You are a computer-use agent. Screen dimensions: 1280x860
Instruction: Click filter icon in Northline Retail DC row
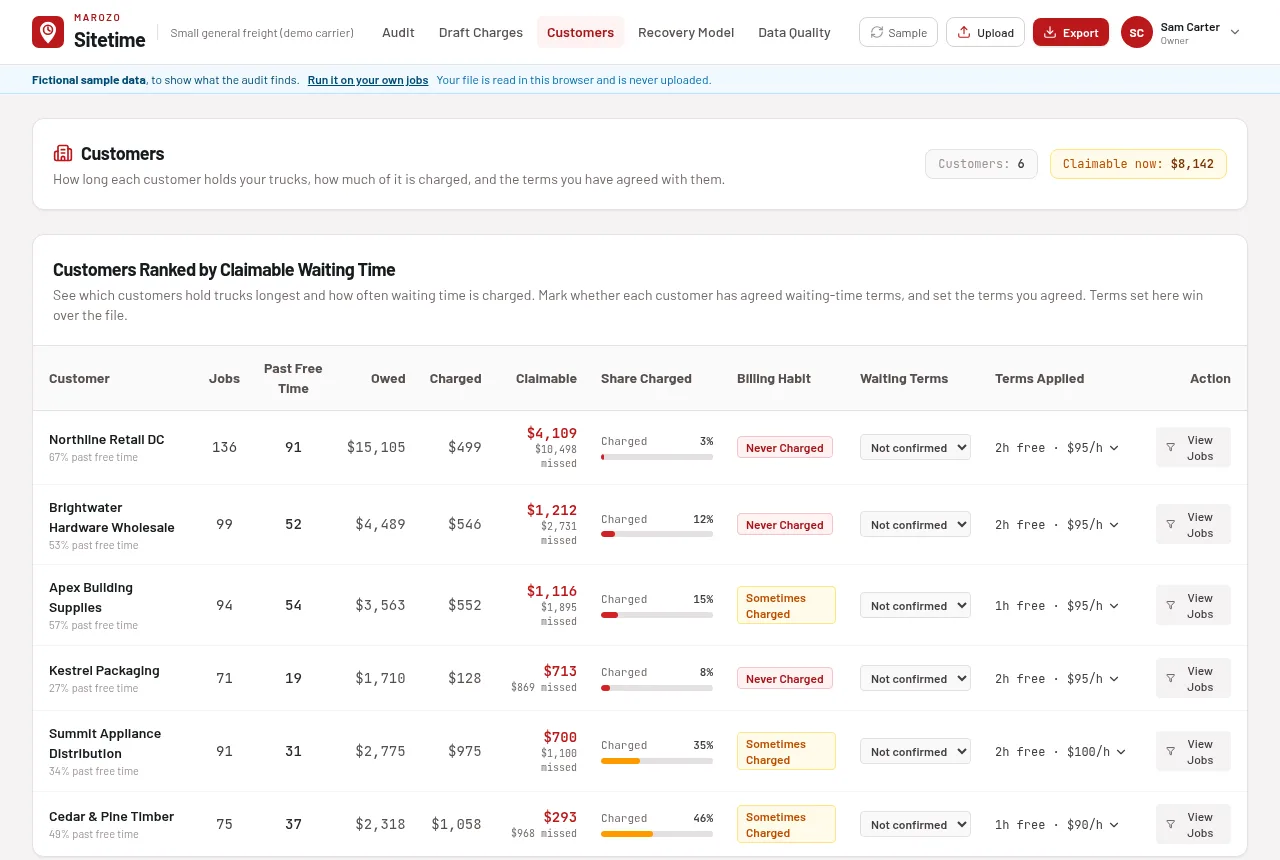point(1171,448)
